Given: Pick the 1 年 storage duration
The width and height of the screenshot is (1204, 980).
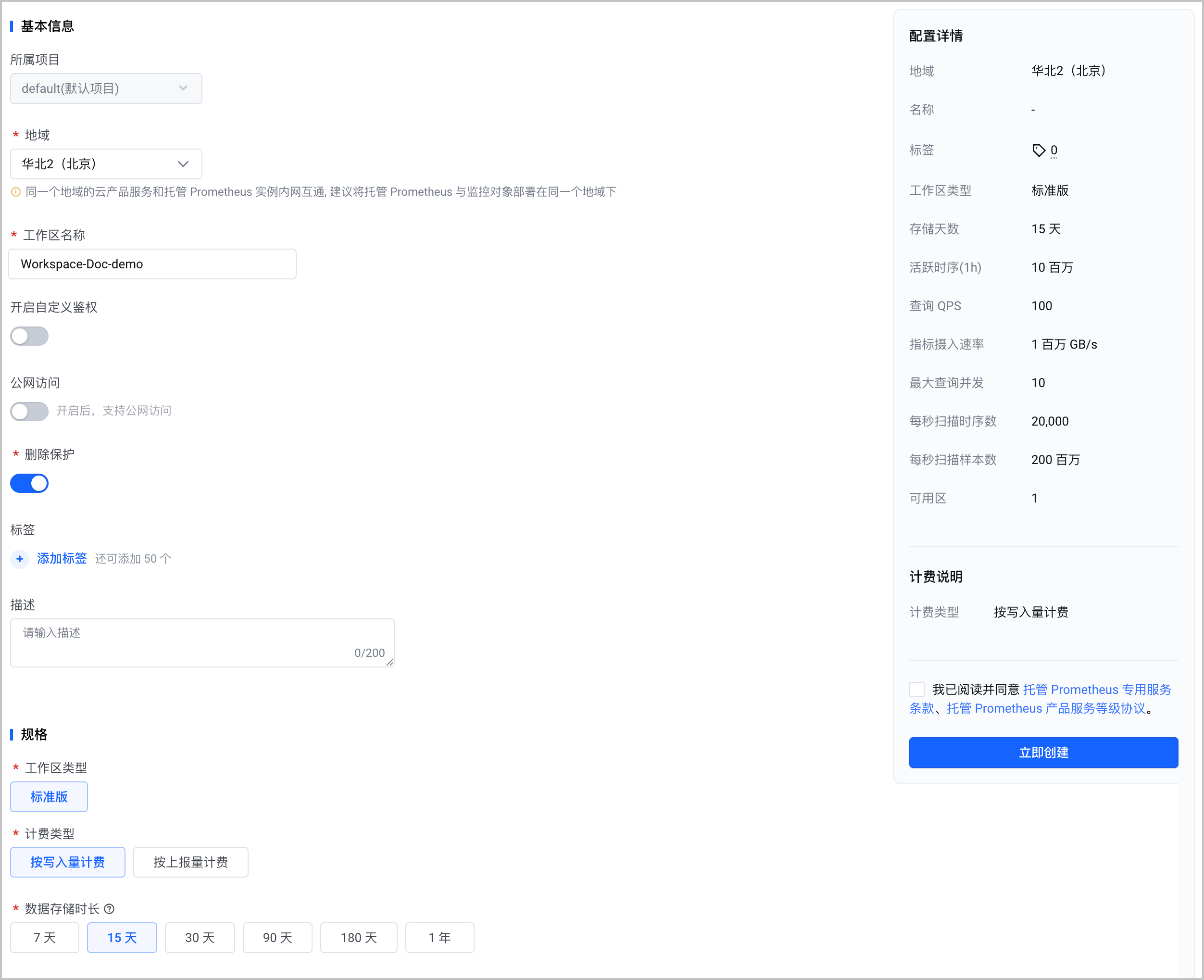Looking at the screenshot, I should click(439, 938).
